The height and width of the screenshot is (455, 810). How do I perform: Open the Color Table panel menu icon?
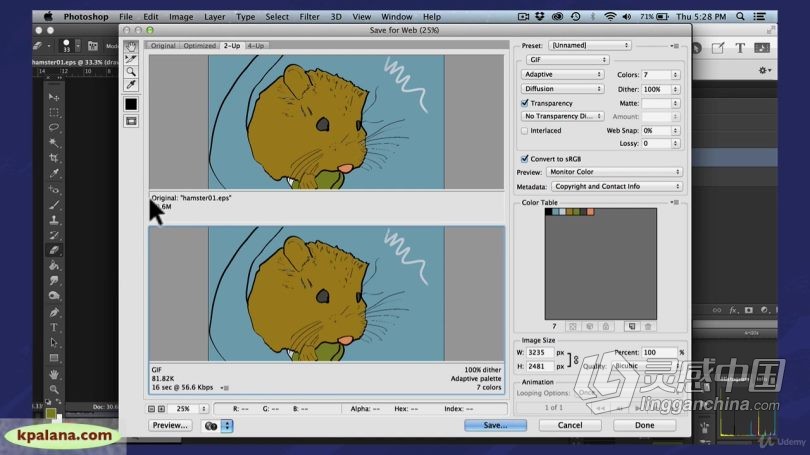coord(675,202)
